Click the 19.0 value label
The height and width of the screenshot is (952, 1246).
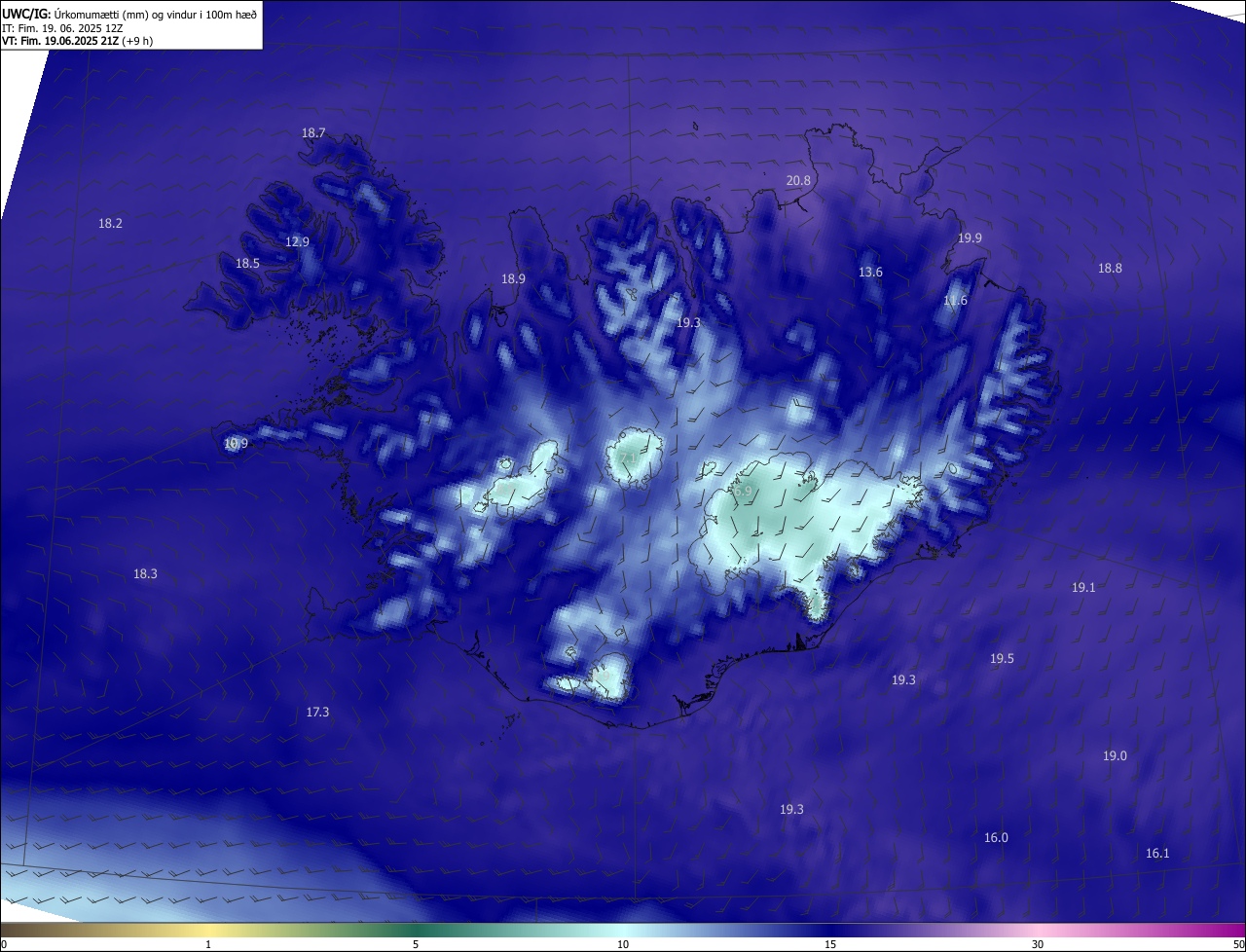[x=1115, y=756]
